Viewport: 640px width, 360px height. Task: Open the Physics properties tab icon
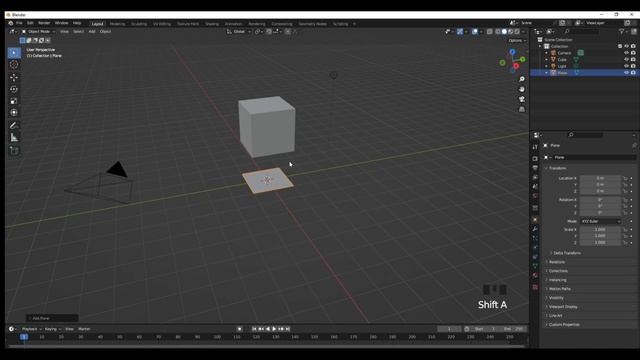click(535, 247)
